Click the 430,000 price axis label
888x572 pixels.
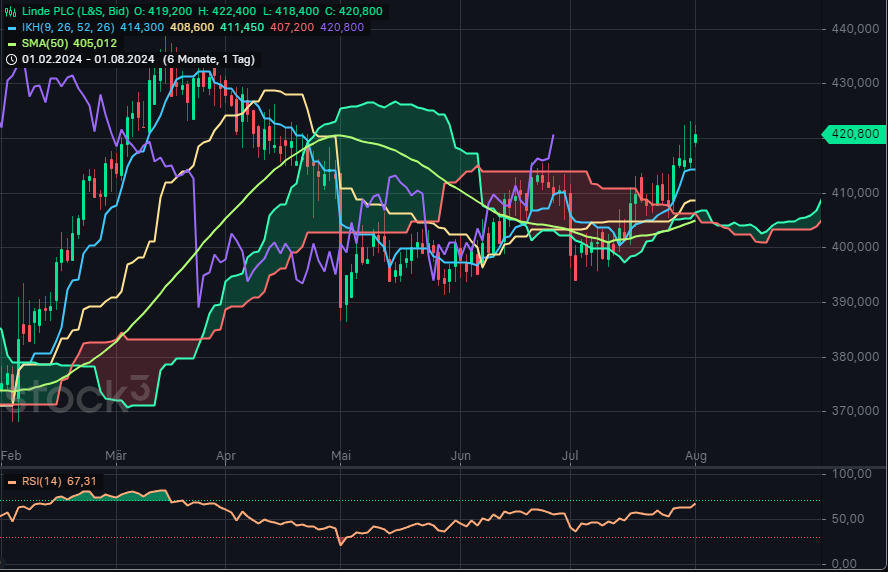(x=855, y=83)
